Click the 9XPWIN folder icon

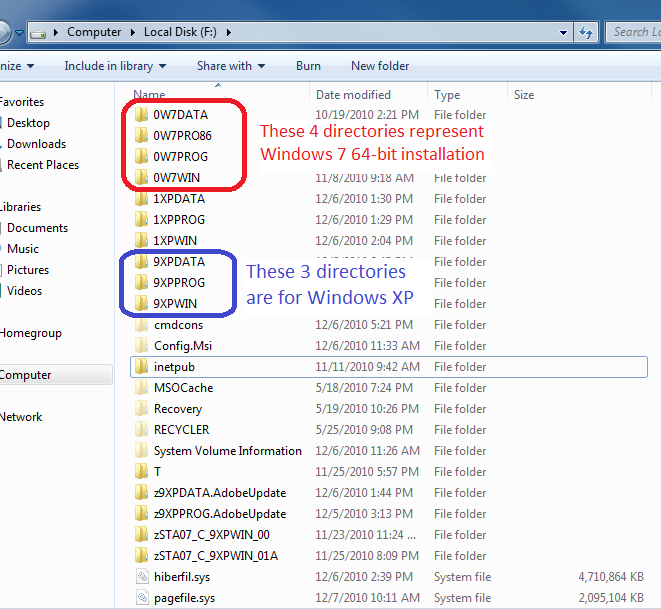[141, 303]
